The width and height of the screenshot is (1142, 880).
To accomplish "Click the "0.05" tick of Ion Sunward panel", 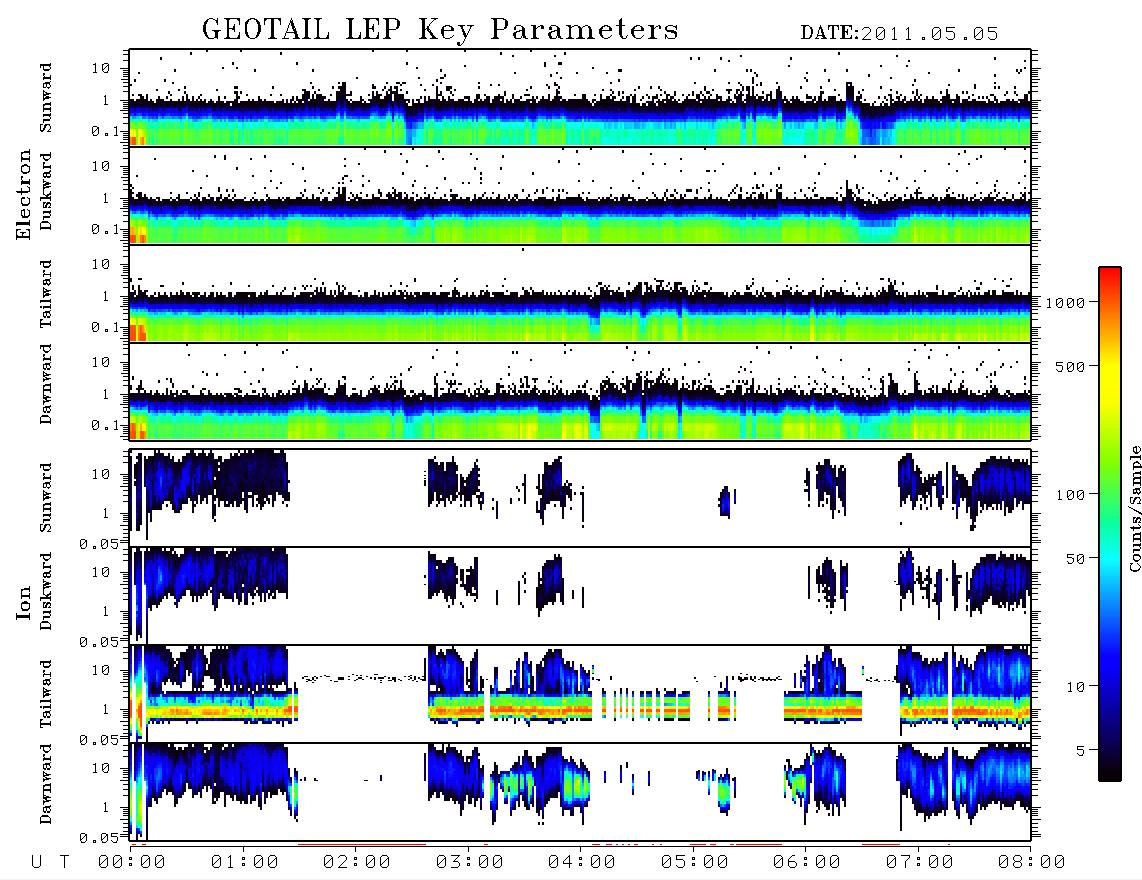I will [99, 543].
